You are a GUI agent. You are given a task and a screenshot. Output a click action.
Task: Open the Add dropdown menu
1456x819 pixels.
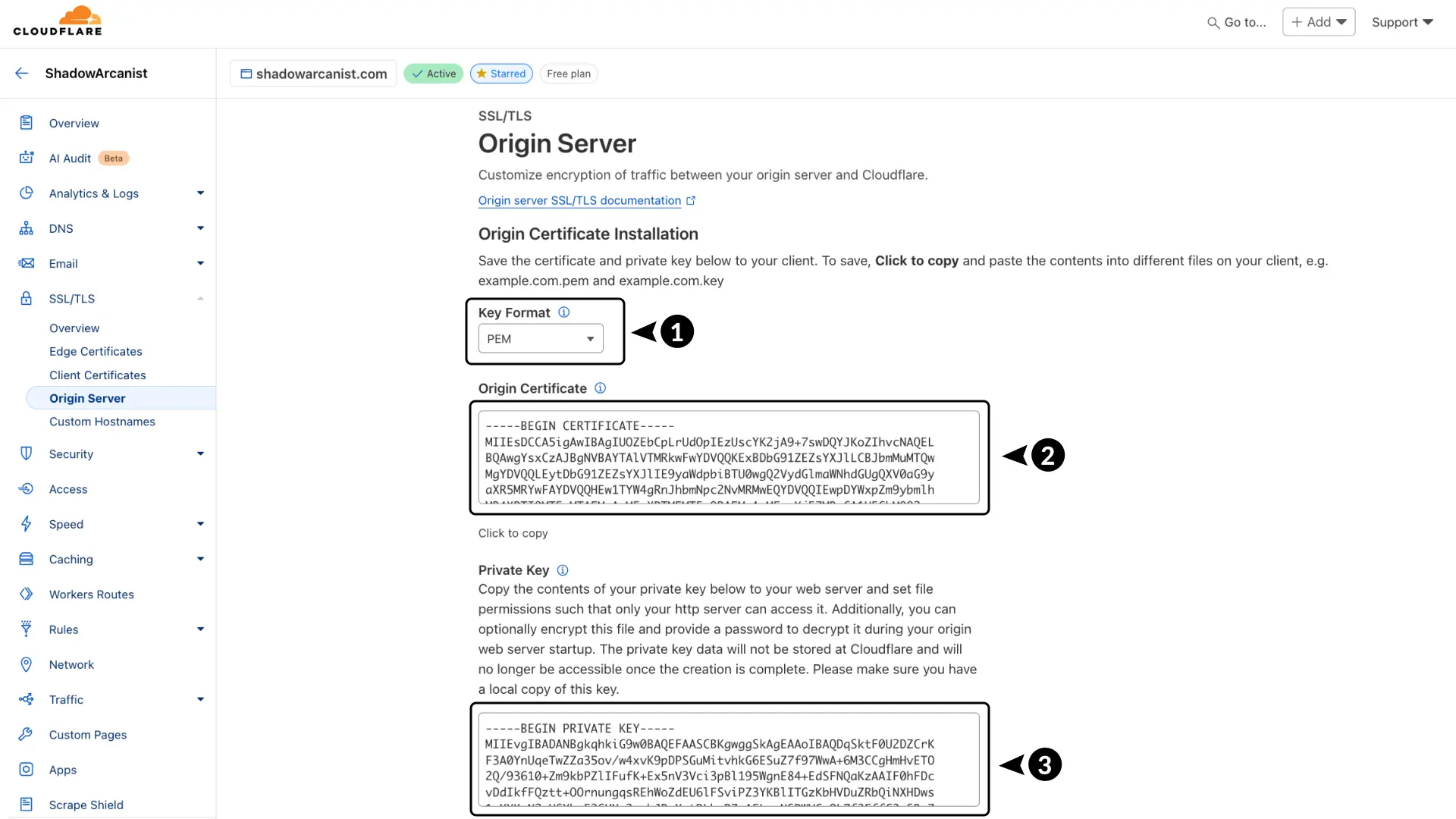[x=1319, y=22]
